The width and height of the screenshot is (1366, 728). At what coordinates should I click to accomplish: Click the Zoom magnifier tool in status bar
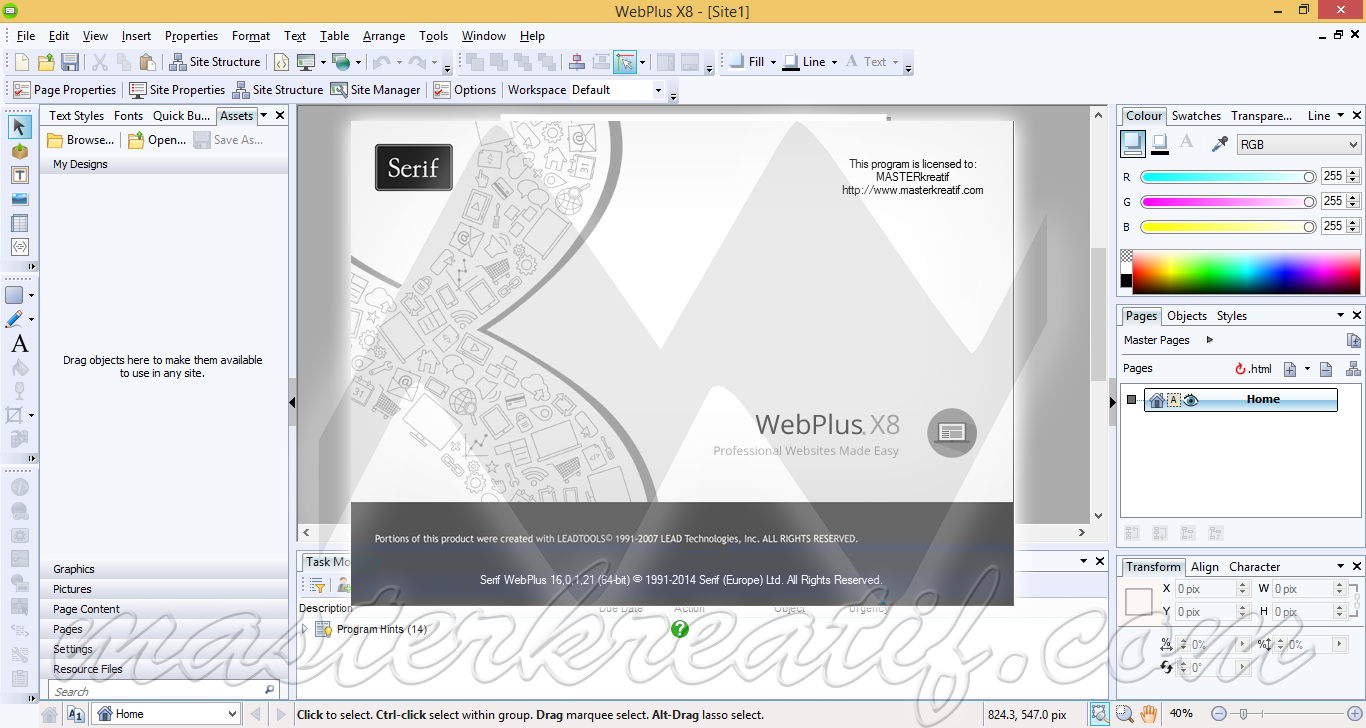1124,714
